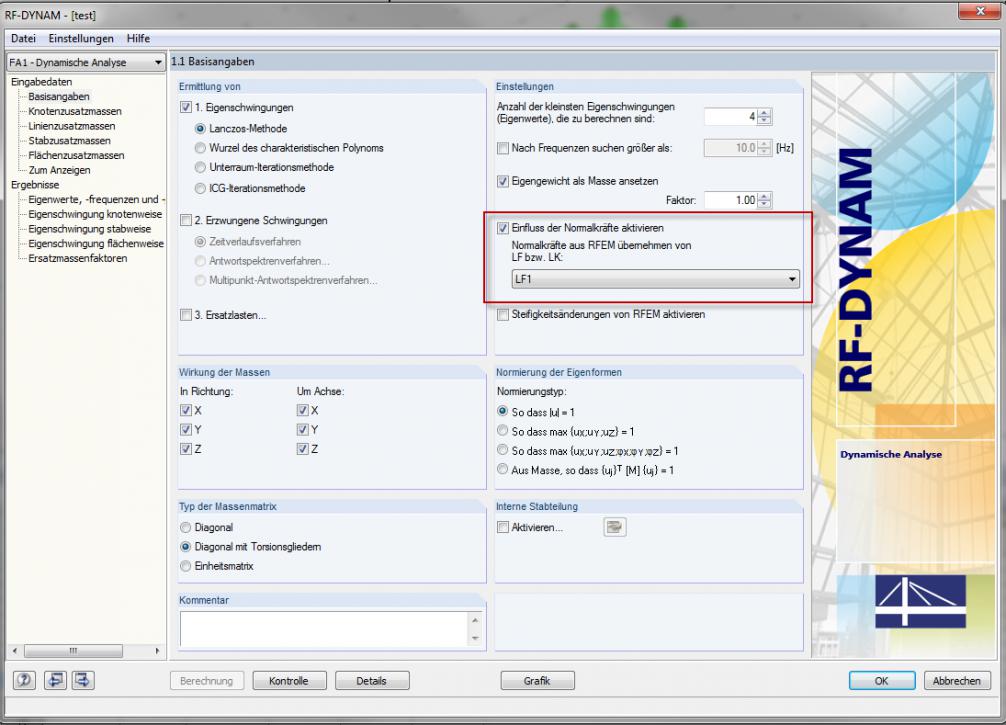Select Eigenwerte, -frequenzen tree item
This screenshot has height=725, width=1006.
[96, 200]
